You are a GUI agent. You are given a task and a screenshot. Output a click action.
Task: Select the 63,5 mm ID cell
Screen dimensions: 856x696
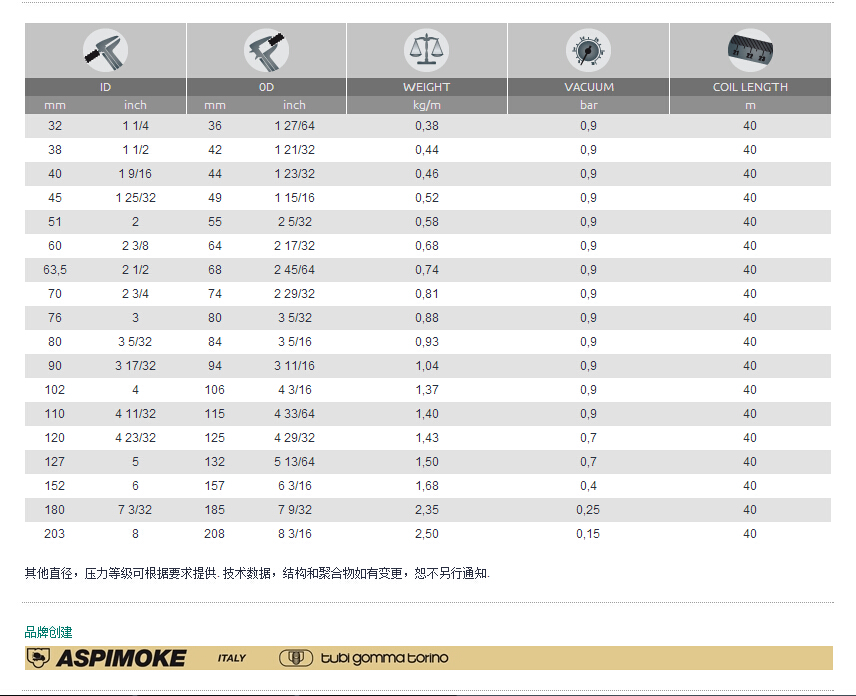[55, 270]
